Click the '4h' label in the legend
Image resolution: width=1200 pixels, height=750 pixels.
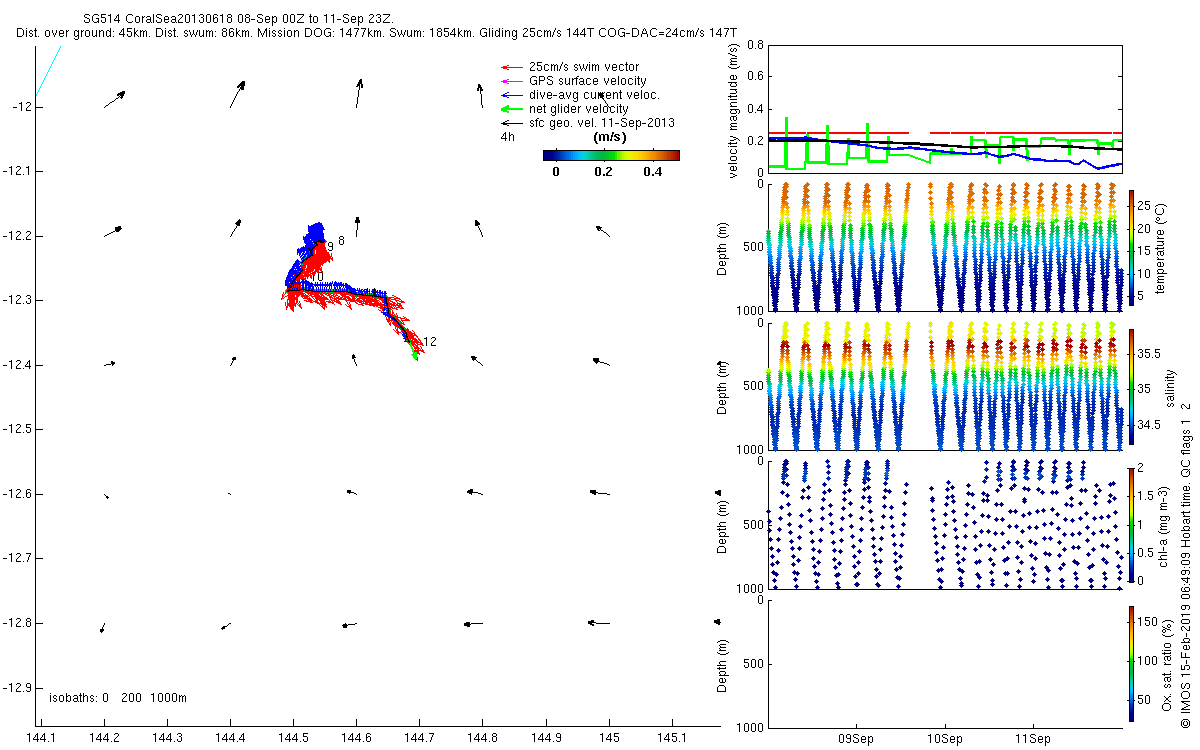tap(507, 137)
